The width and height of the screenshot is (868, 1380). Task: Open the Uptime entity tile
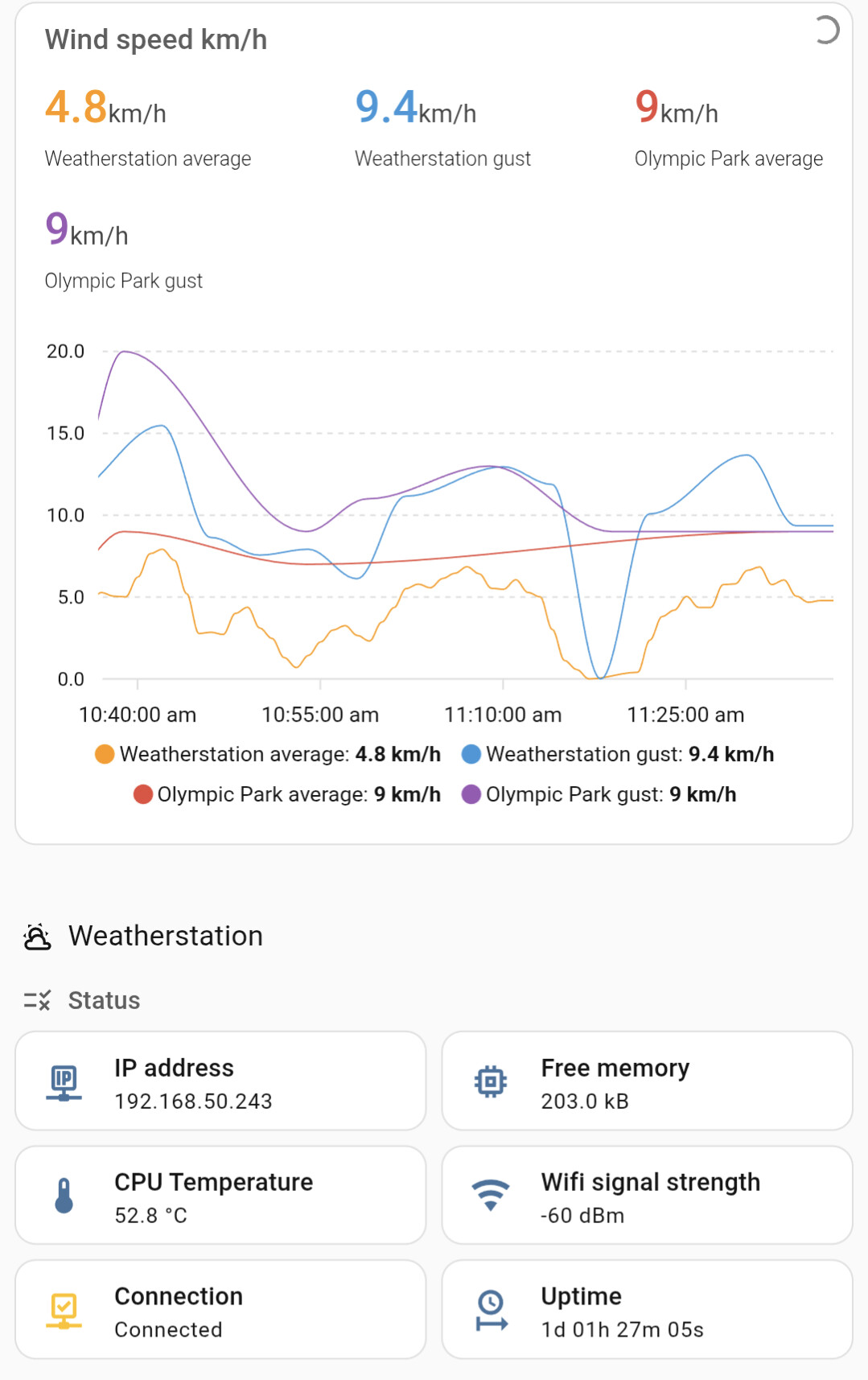[647, 1309]
